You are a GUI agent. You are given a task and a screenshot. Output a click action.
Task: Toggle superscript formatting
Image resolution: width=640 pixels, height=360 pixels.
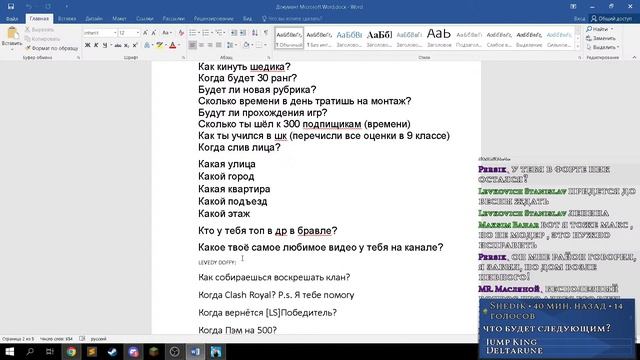(x=135, y=45)
